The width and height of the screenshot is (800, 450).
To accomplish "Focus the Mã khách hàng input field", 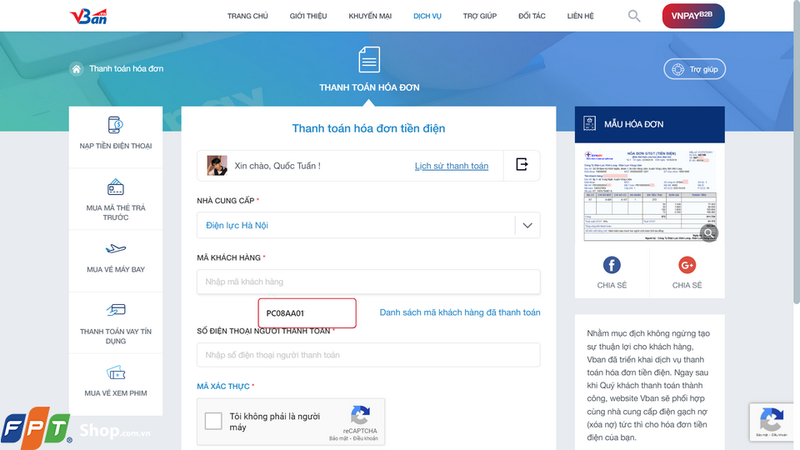I will click(368, 282).
